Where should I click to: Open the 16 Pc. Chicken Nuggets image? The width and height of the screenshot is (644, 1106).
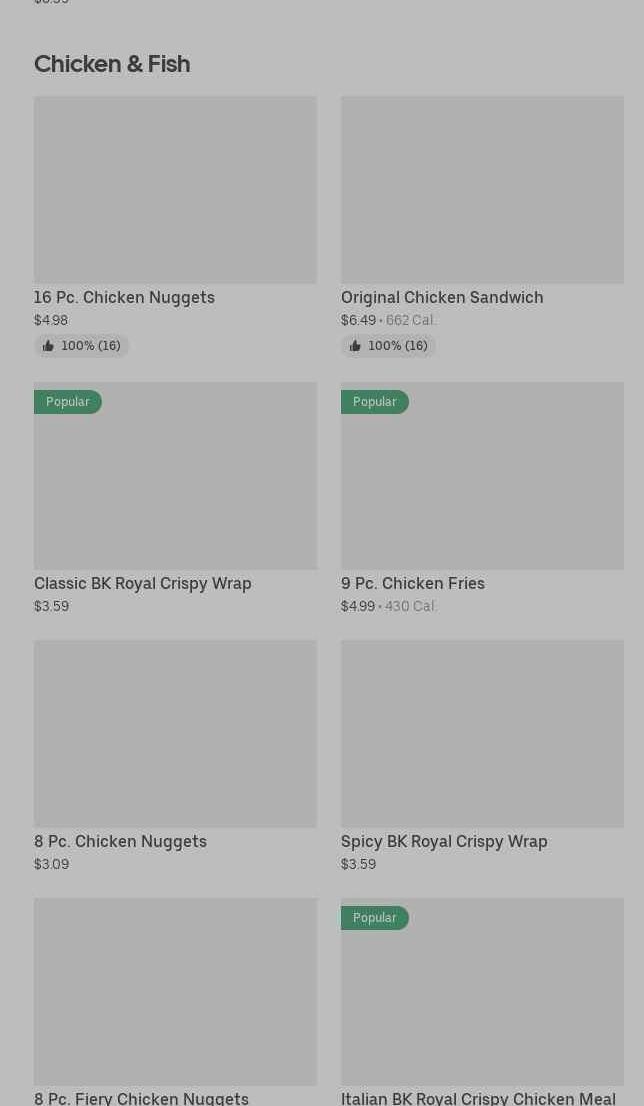click(175, 190)
